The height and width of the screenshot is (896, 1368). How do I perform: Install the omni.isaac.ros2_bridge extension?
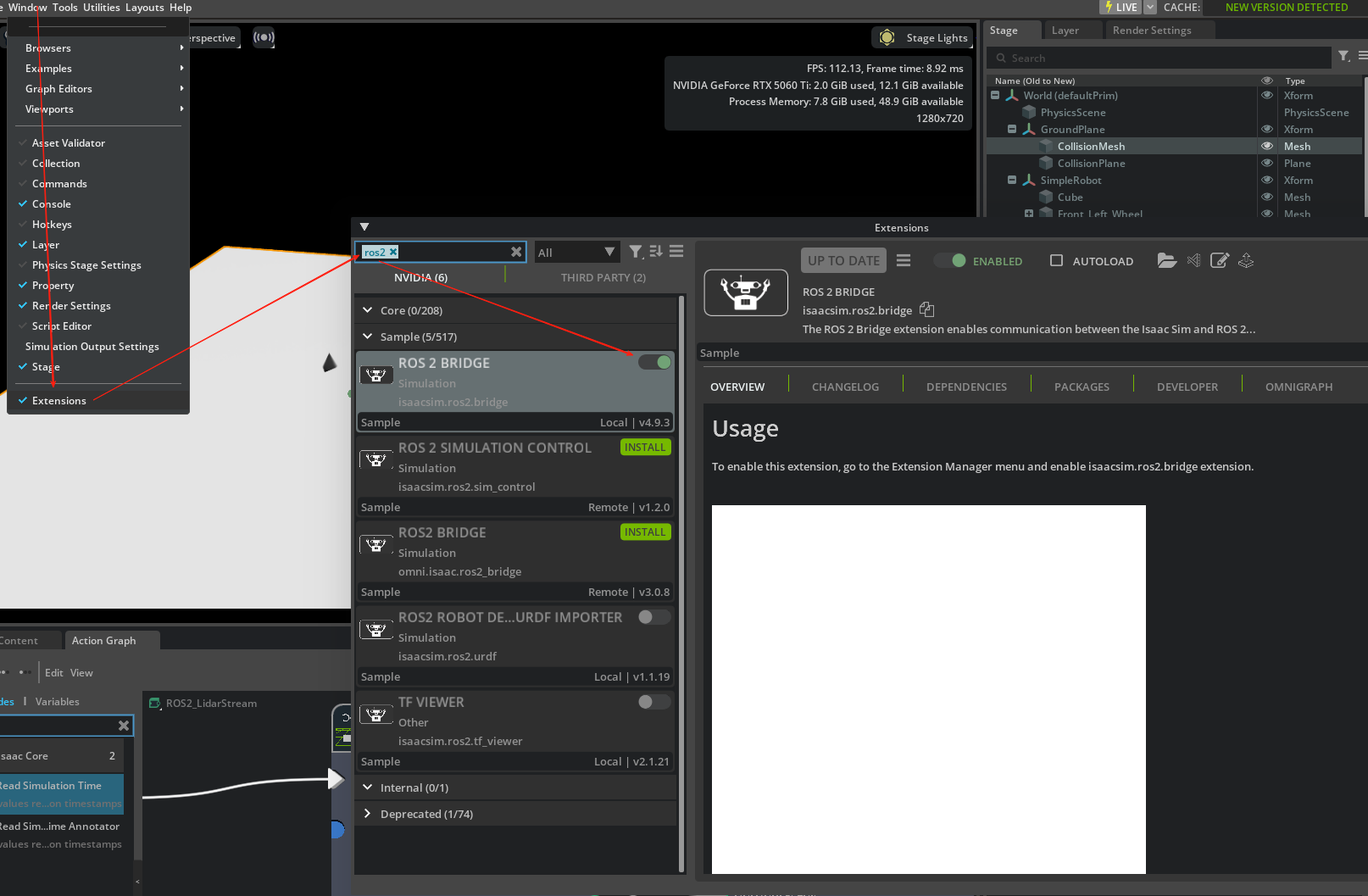[x=646, y=532]
